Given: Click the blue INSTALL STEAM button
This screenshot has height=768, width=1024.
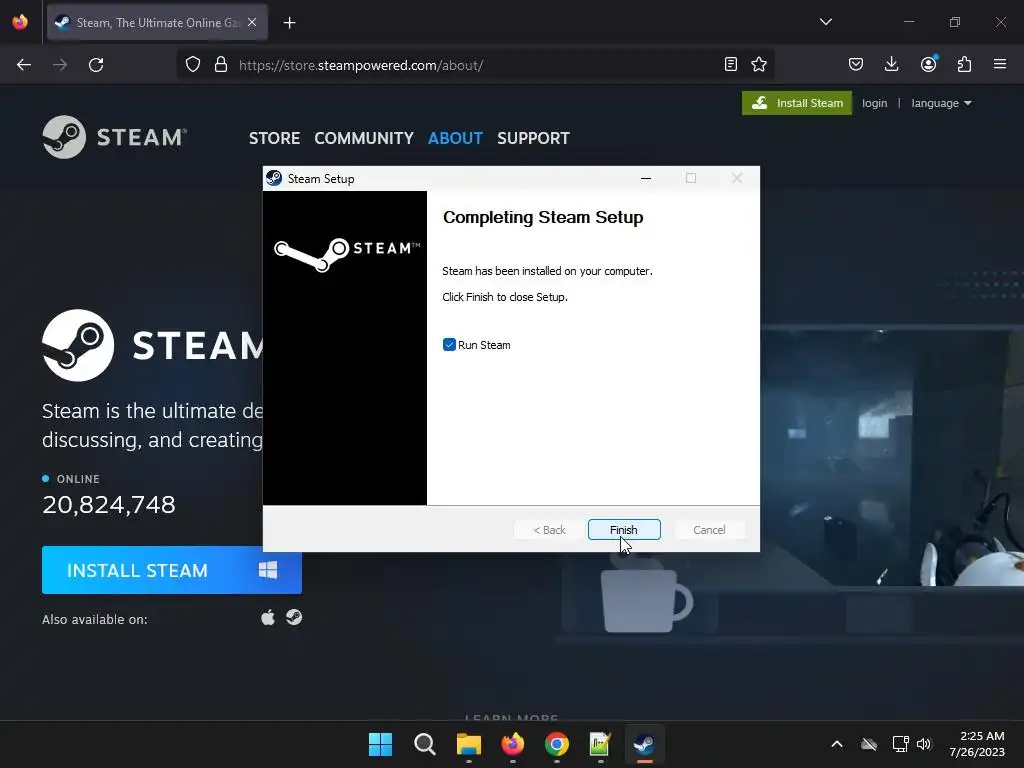Looking at the screenshot, I should pos(172,570).
